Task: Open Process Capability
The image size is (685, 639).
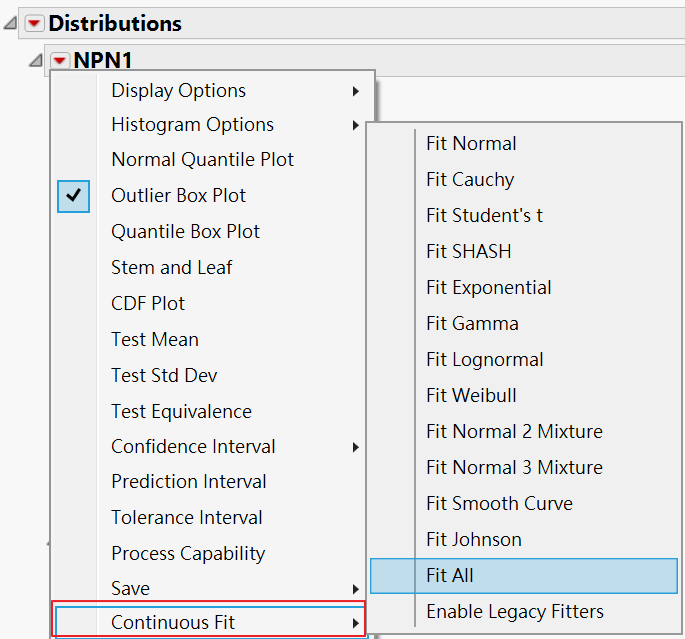Action: [x=188, y=554]
